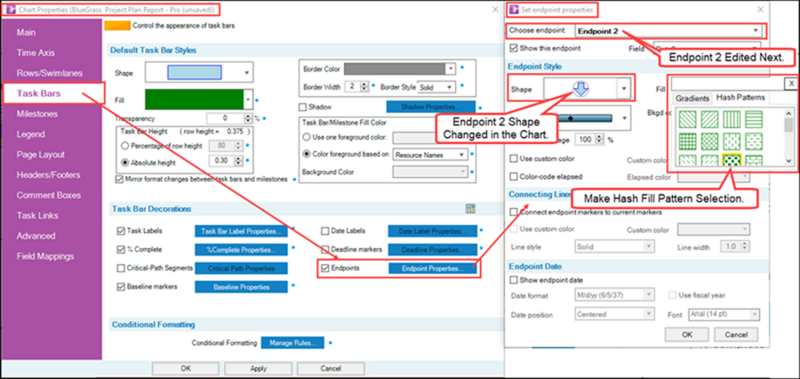
Task: Select the small square grid hash pattern
Action: pyautogui.click(x=687, y=140)
